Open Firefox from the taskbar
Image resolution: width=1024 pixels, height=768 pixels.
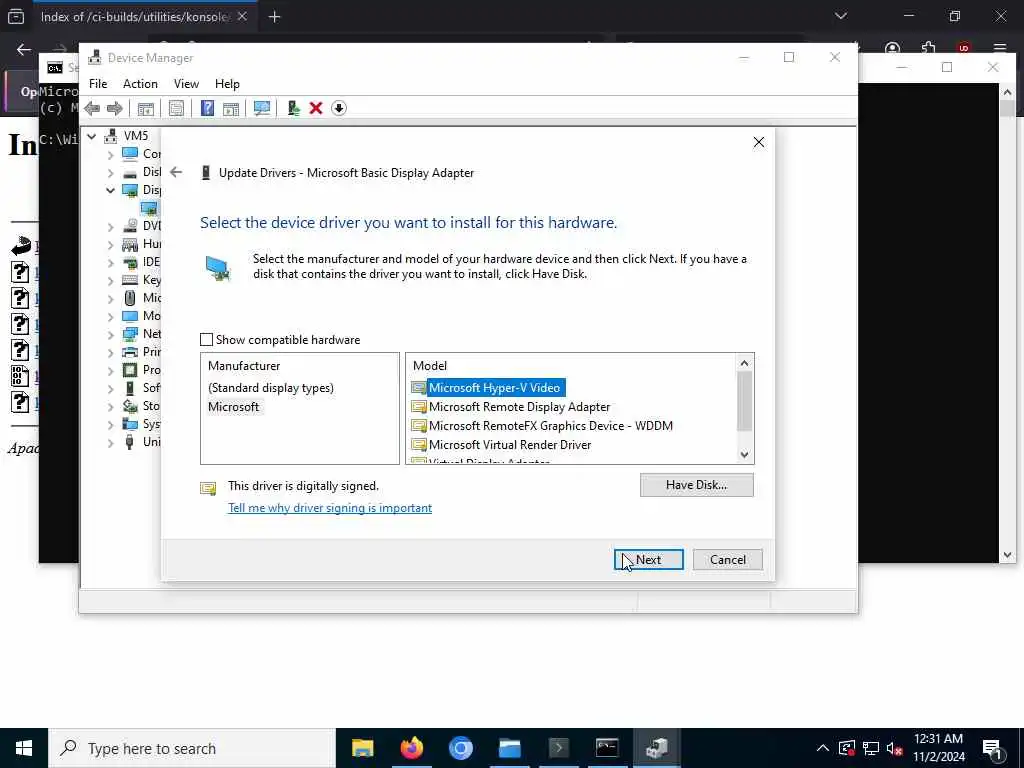(411, 748)
